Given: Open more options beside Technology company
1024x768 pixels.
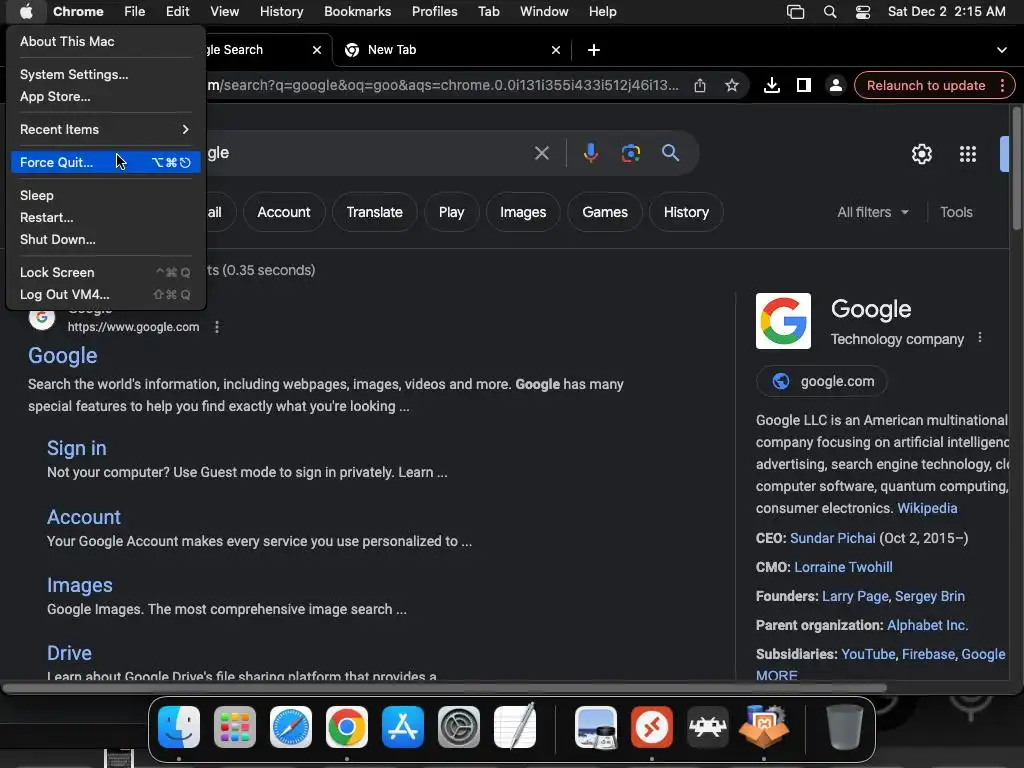Looking at the screenshot, I should [x=980, y=338].
